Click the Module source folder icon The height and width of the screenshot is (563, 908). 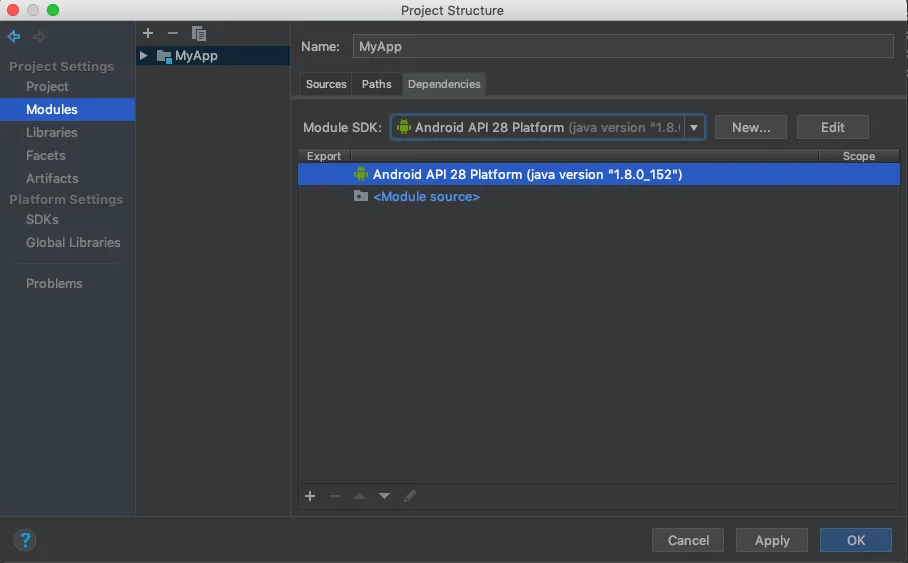[361, 196]
